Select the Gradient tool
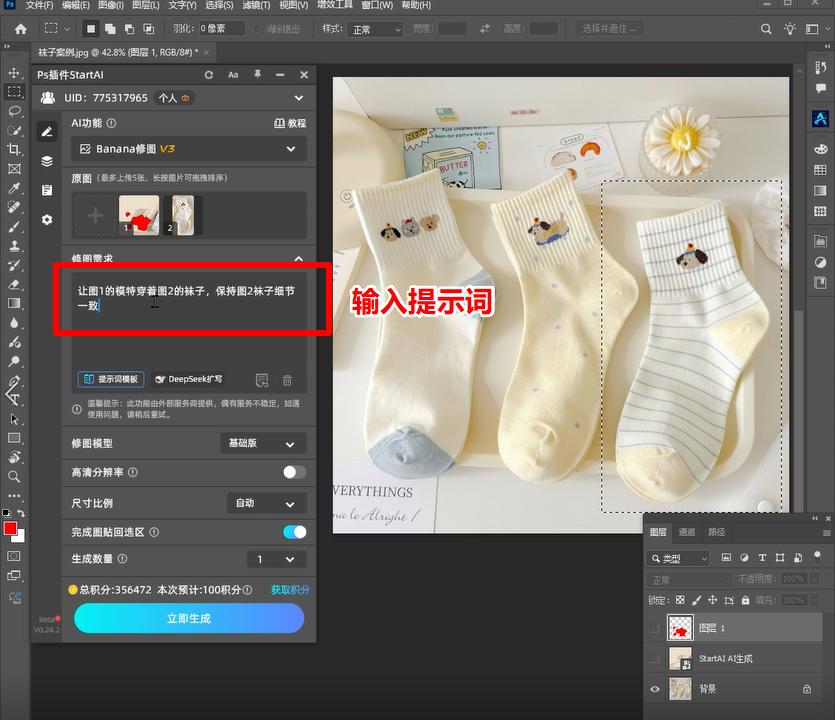This screenshot has width=835, height=720. coord(14,304)
